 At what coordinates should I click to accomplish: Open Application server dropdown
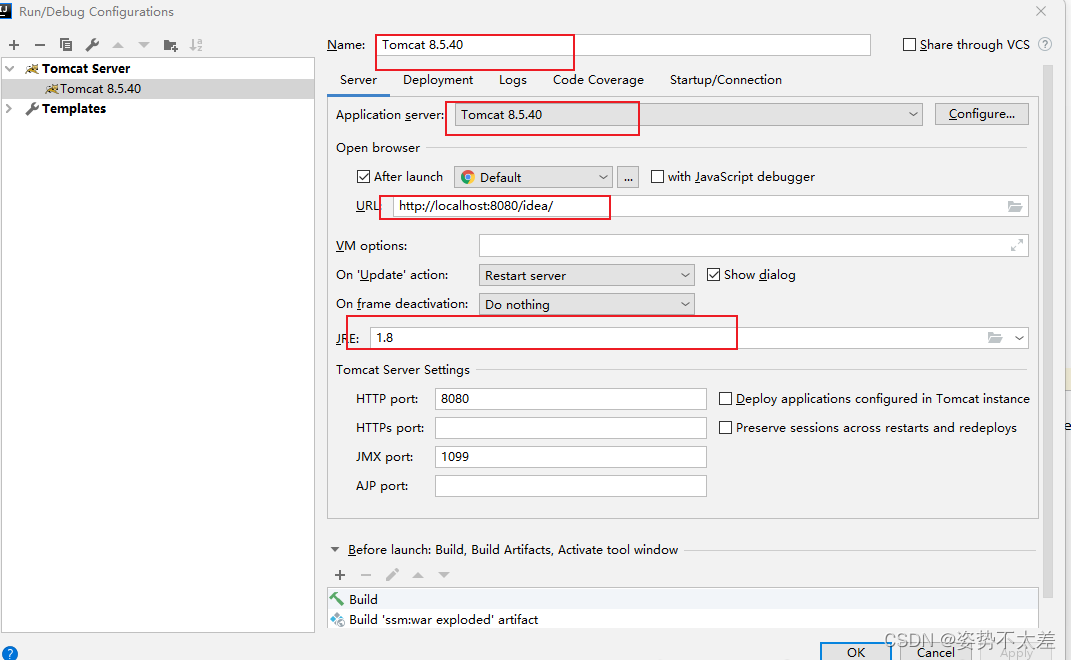688,115
